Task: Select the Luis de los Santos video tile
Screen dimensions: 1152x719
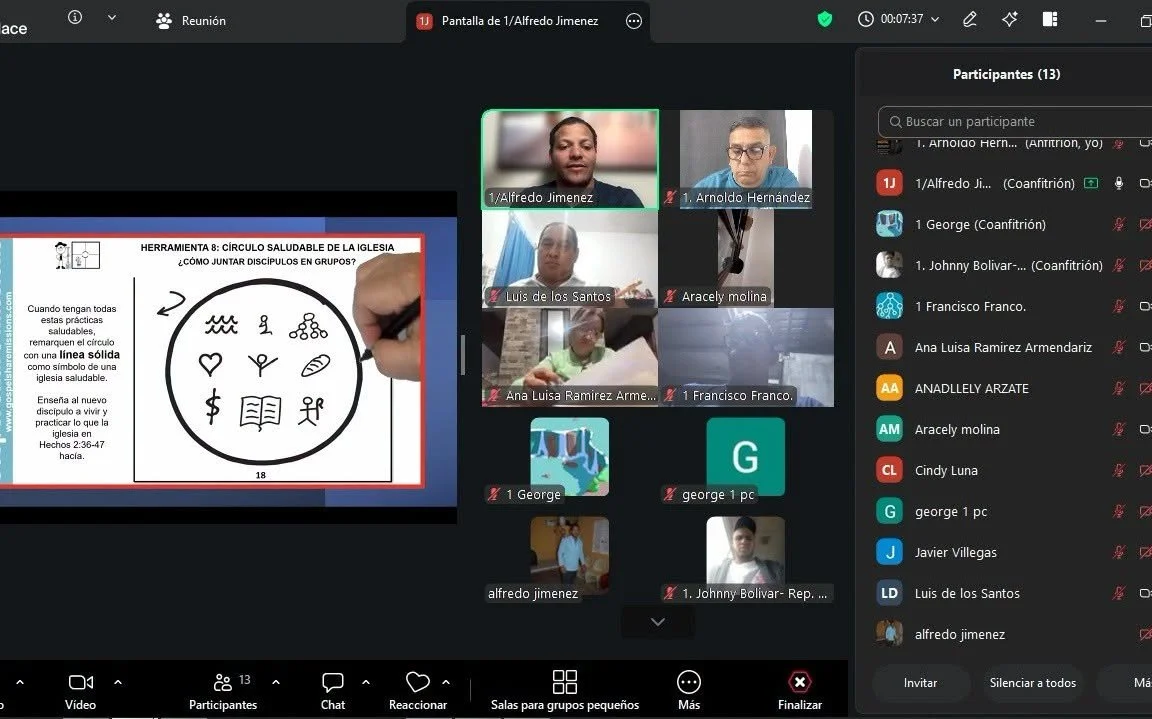Action: pyautogui.click(x=569, y=259)
